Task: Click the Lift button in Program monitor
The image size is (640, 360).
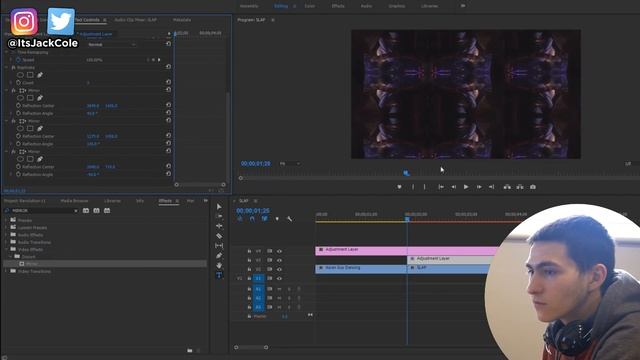Action: point(507,187)
